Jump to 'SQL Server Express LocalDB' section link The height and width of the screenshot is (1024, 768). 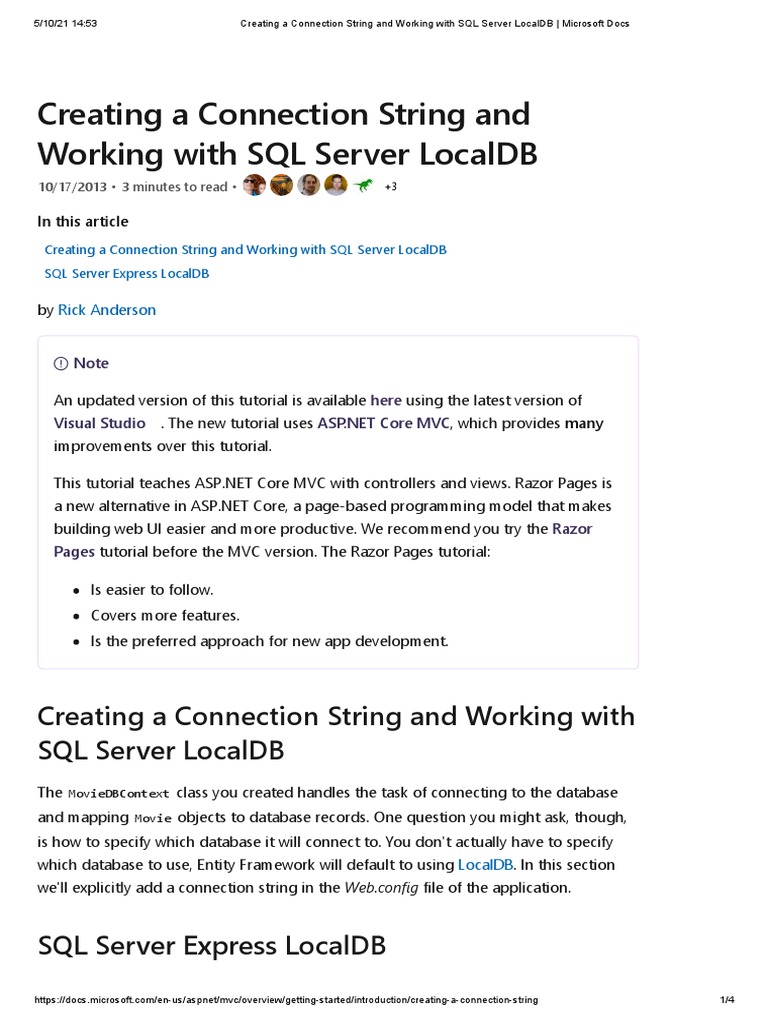tap(127, 274)
